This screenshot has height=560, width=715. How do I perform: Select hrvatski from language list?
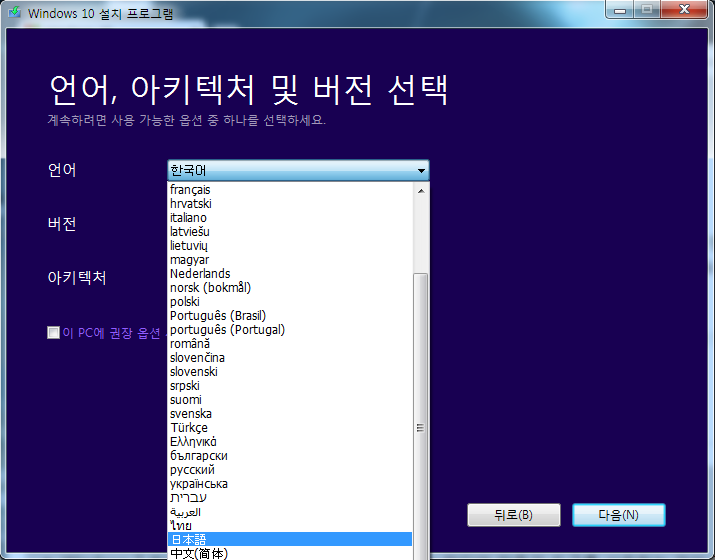290,203
